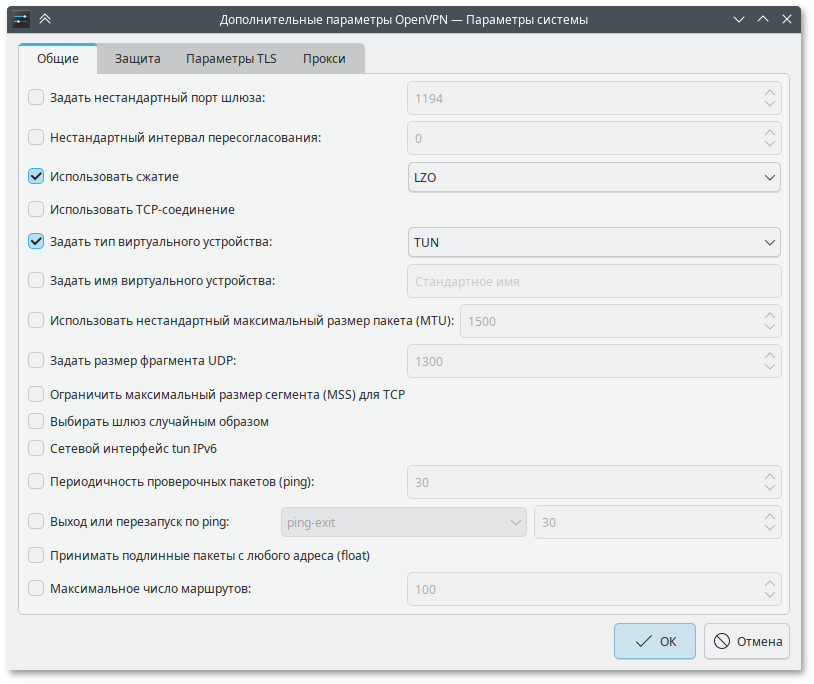Click the virtual device name text field
The height and width of the screenshot is (684, 814).
click(x=594, y=281)
